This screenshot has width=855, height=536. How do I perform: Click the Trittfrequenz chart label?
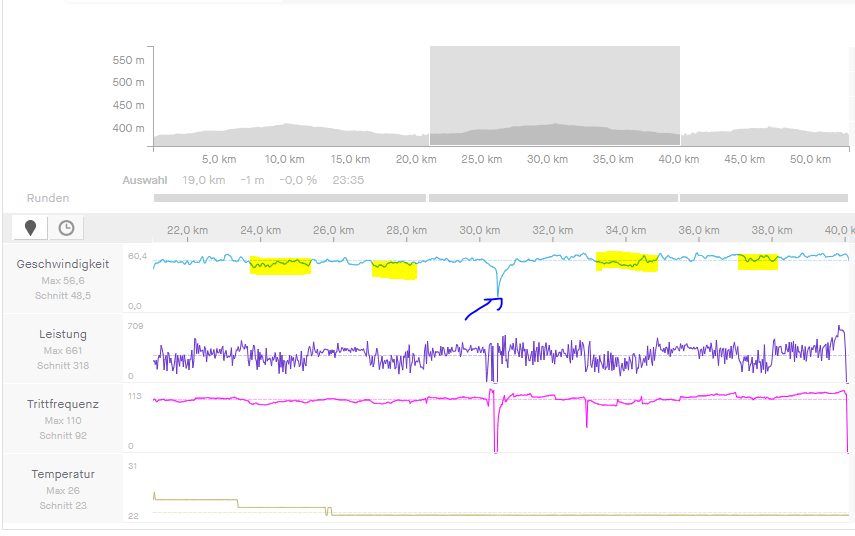(63, 404)
